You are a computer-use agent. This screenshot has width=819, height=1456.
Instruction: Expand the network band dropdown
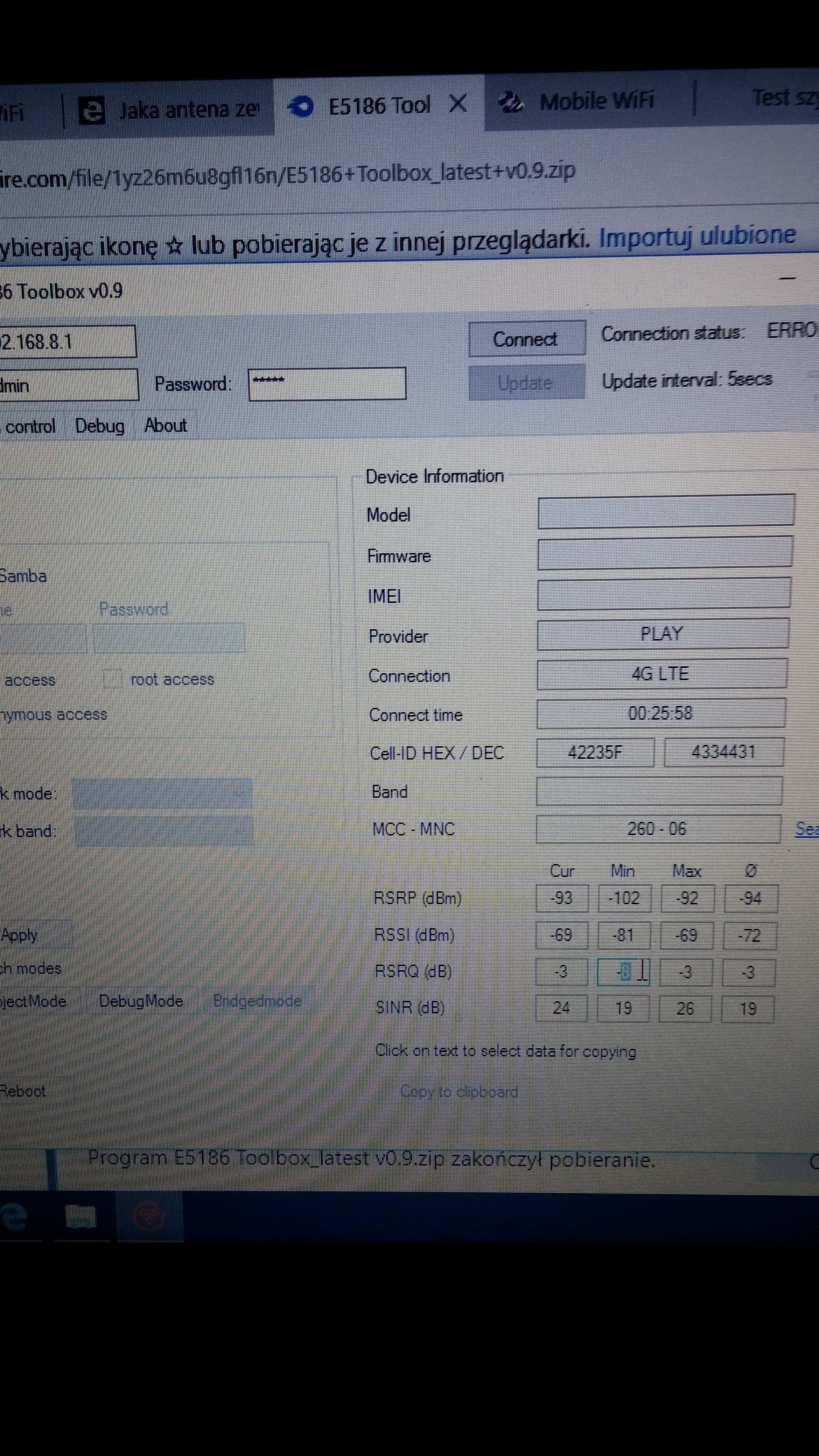pyautogui.click(x=163, y=831)
